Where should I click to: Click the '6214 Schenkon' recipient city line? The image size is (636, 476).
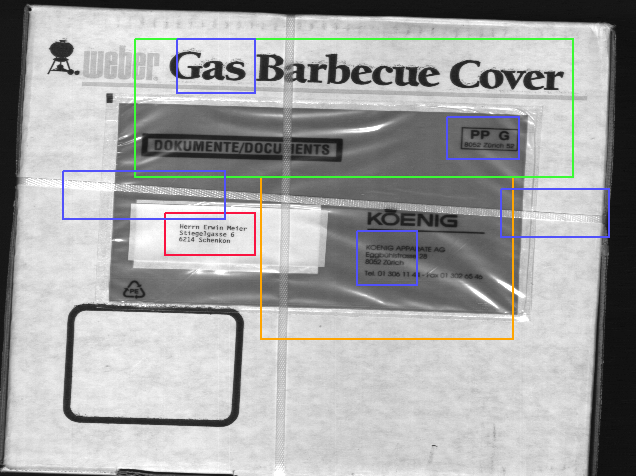point(204,240)
